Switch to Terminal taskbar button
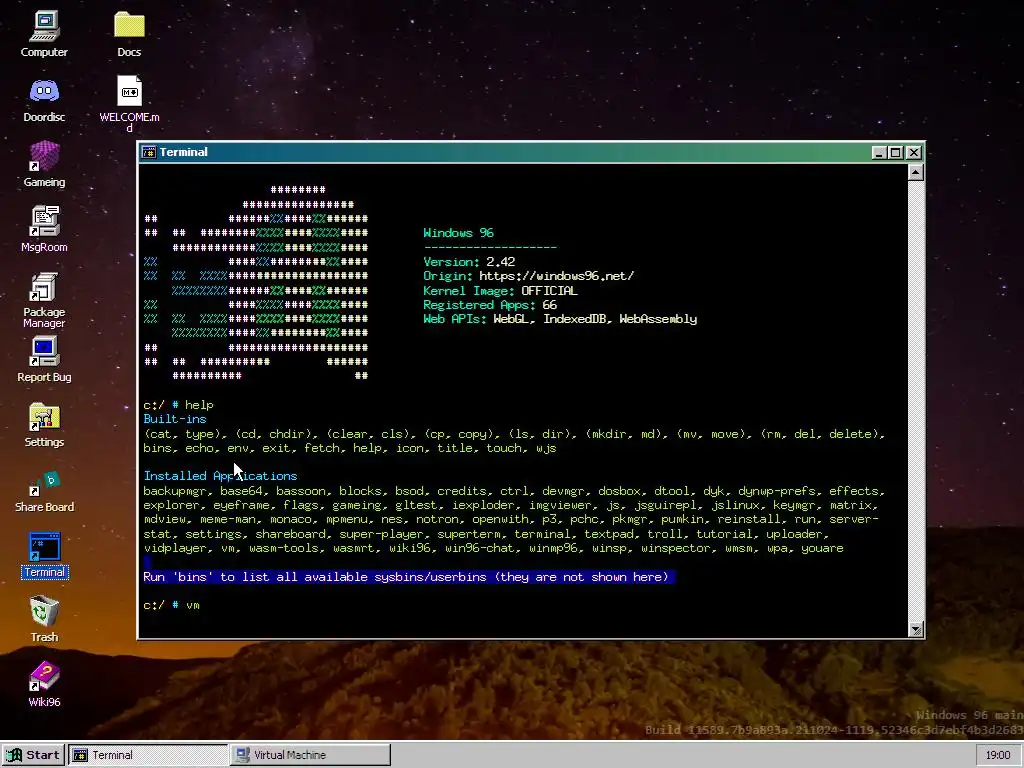The image size is (1024, 768). click(x=148, y=755)
